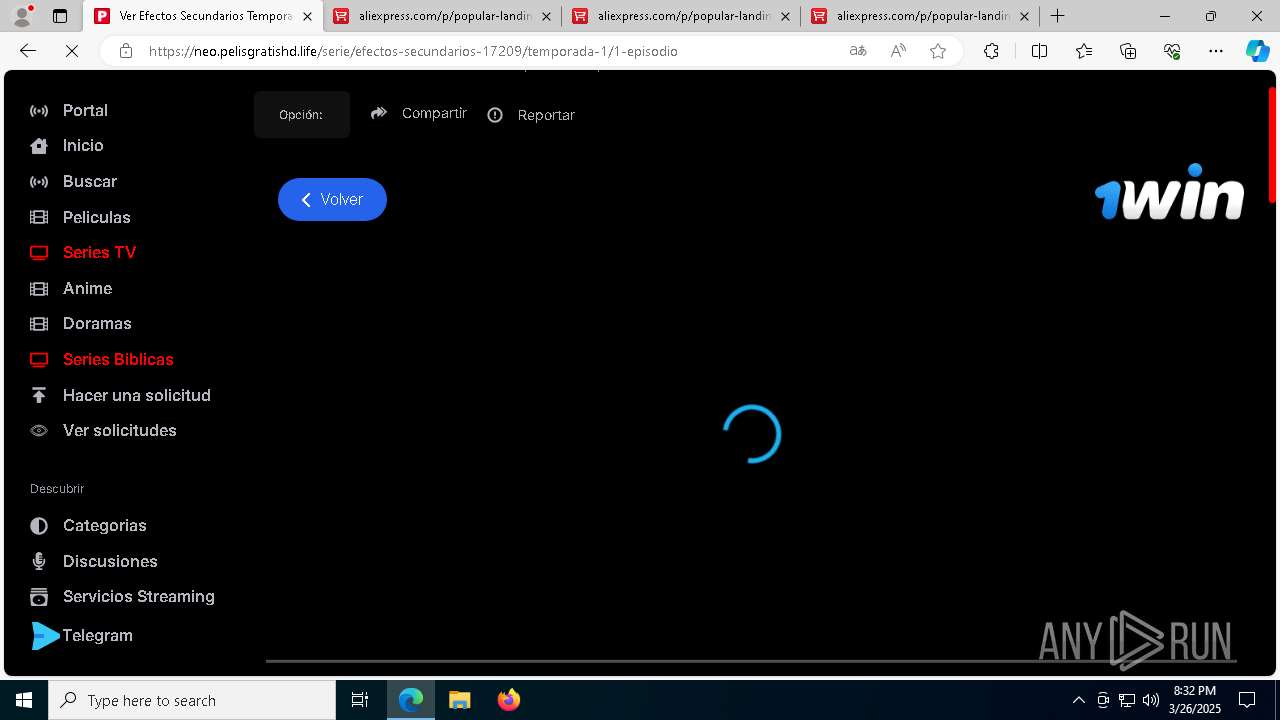This screenshot has width=1280, height=720.
Task: Open Doramas section
Action: (x=80, y=323)
